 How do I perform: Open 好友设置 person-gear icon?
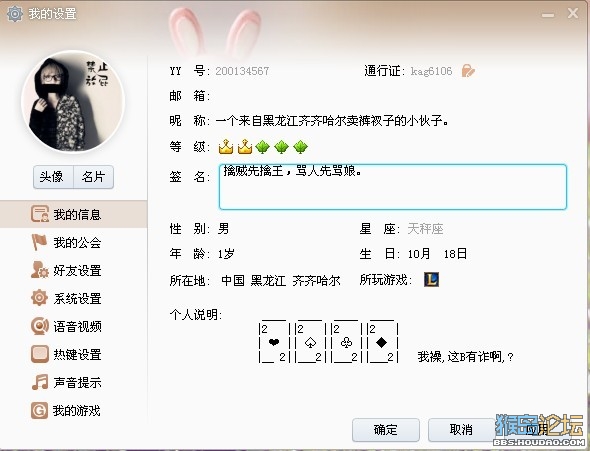coord(40,270)
